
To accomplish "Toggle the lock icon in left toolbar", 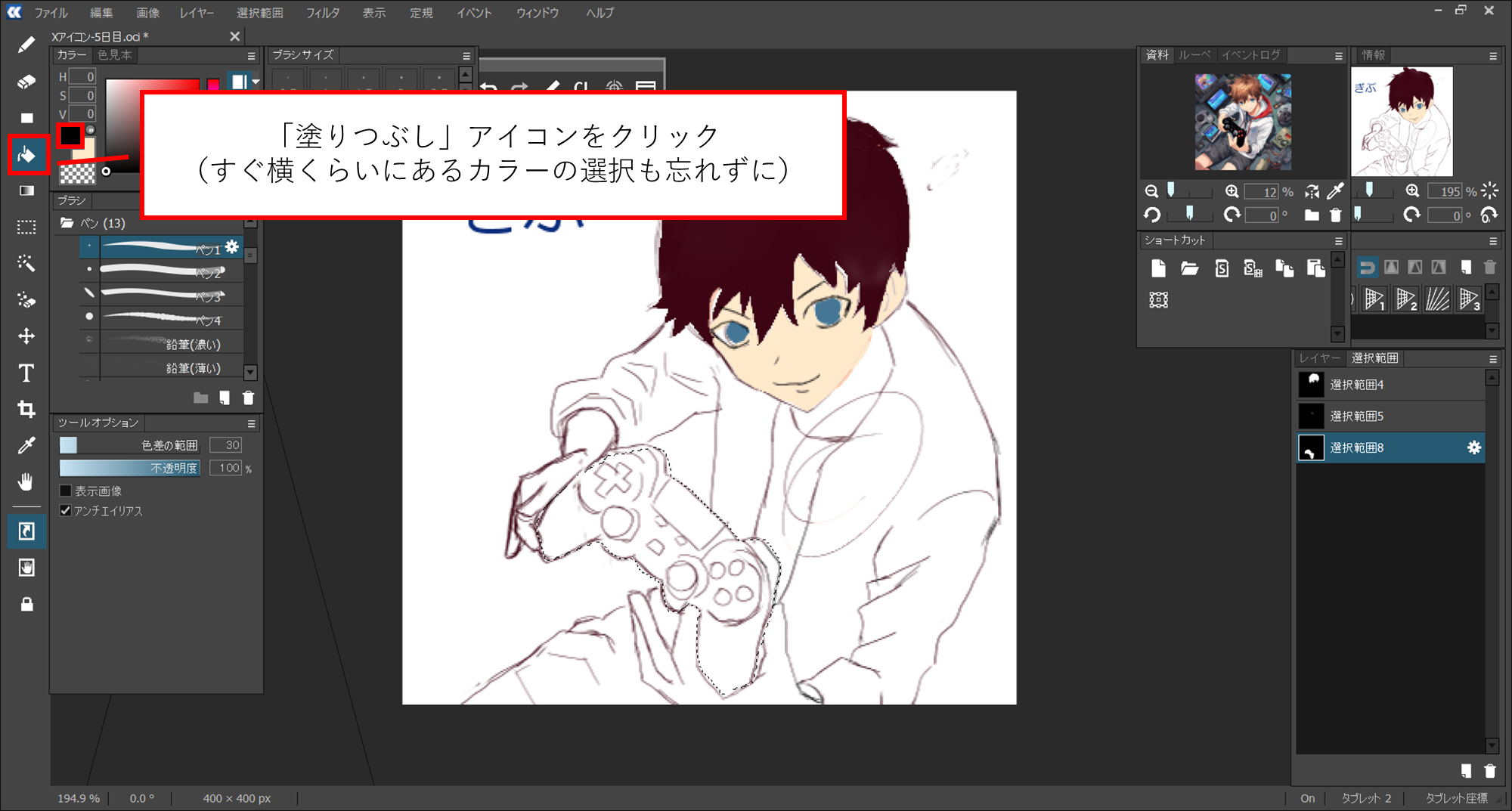I will coord(26,605).
